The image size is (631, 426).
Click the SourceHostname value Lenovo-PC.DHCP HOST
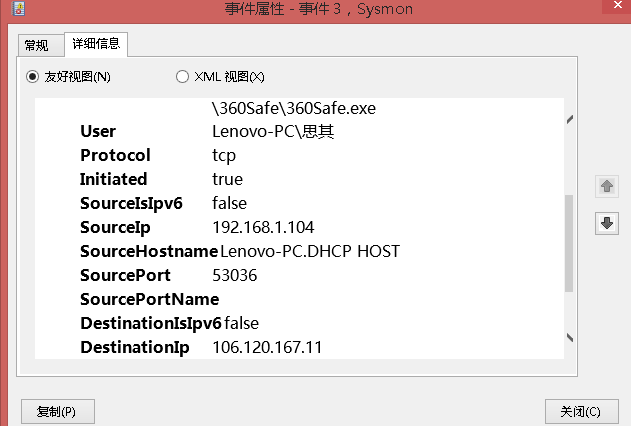[310, 251]
